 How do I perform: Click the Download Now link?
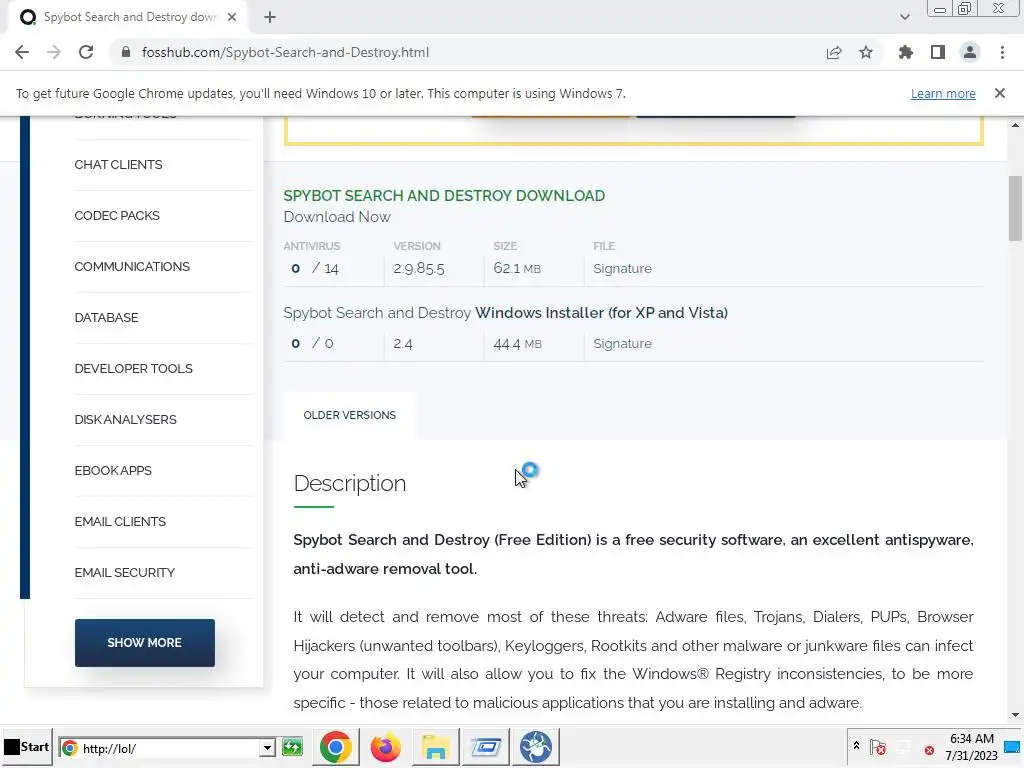coord(337,217)
